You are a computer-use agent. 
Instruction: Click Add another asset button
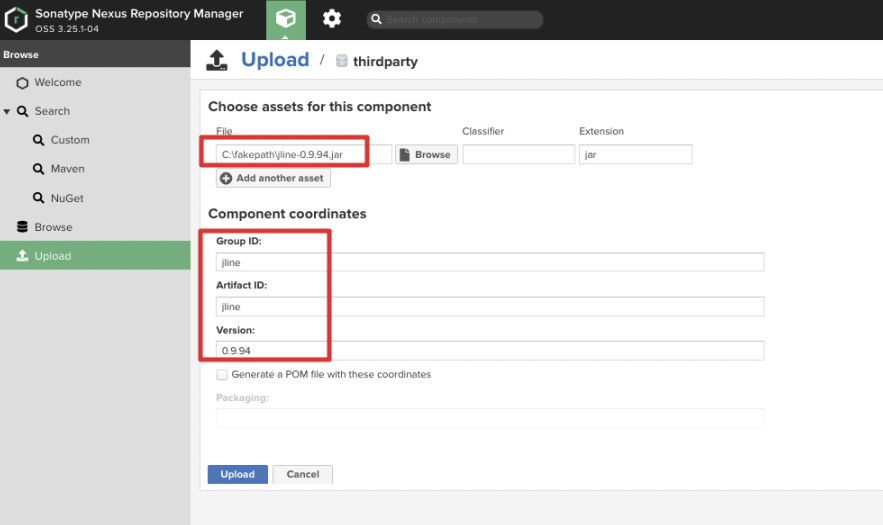pos(273,178)
